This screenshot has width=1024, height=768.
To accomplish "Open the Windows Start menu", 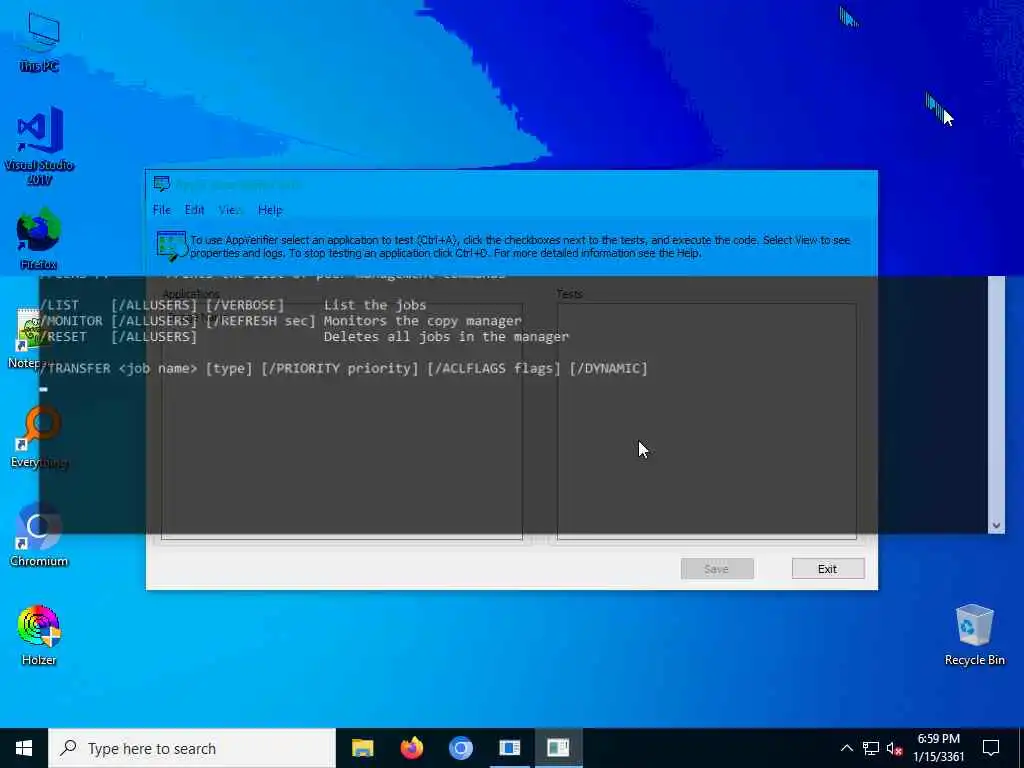I will point(24,748).
